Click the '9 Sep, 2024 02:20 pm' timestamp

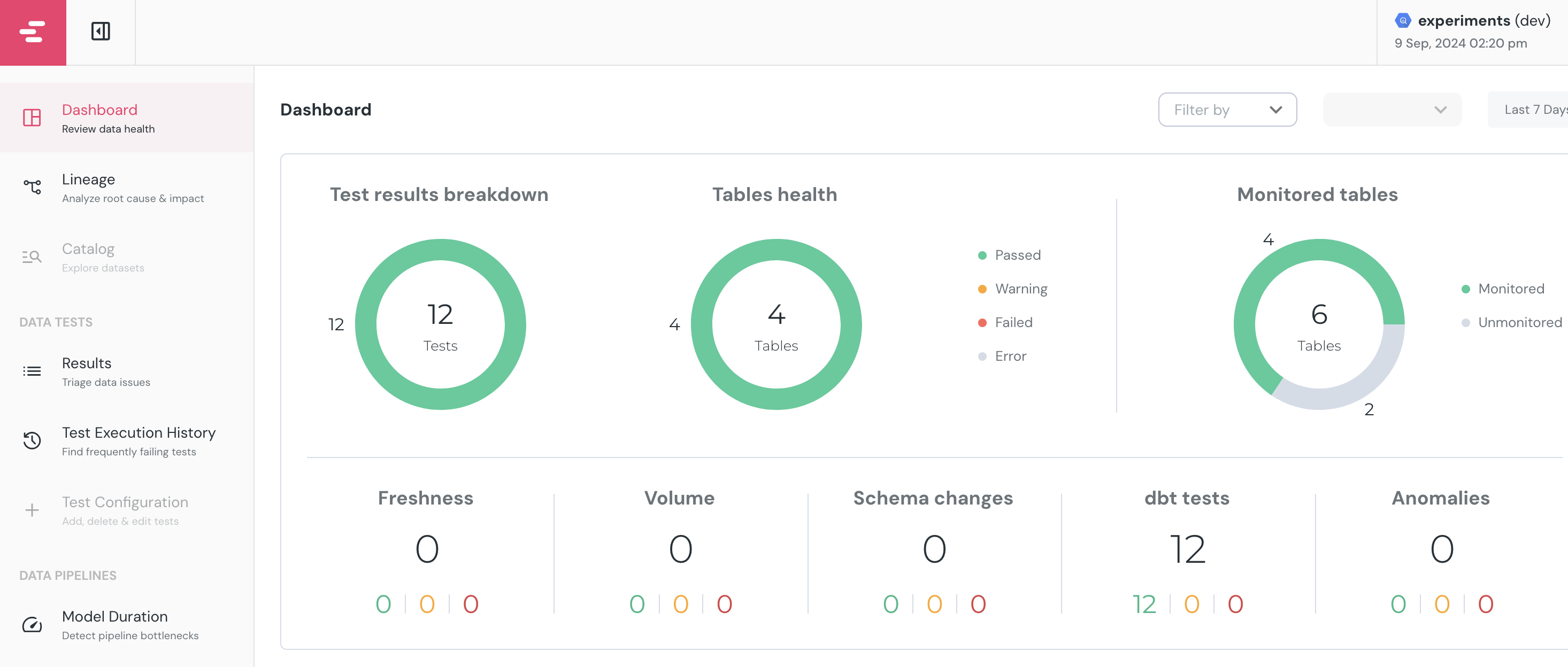1461,43
